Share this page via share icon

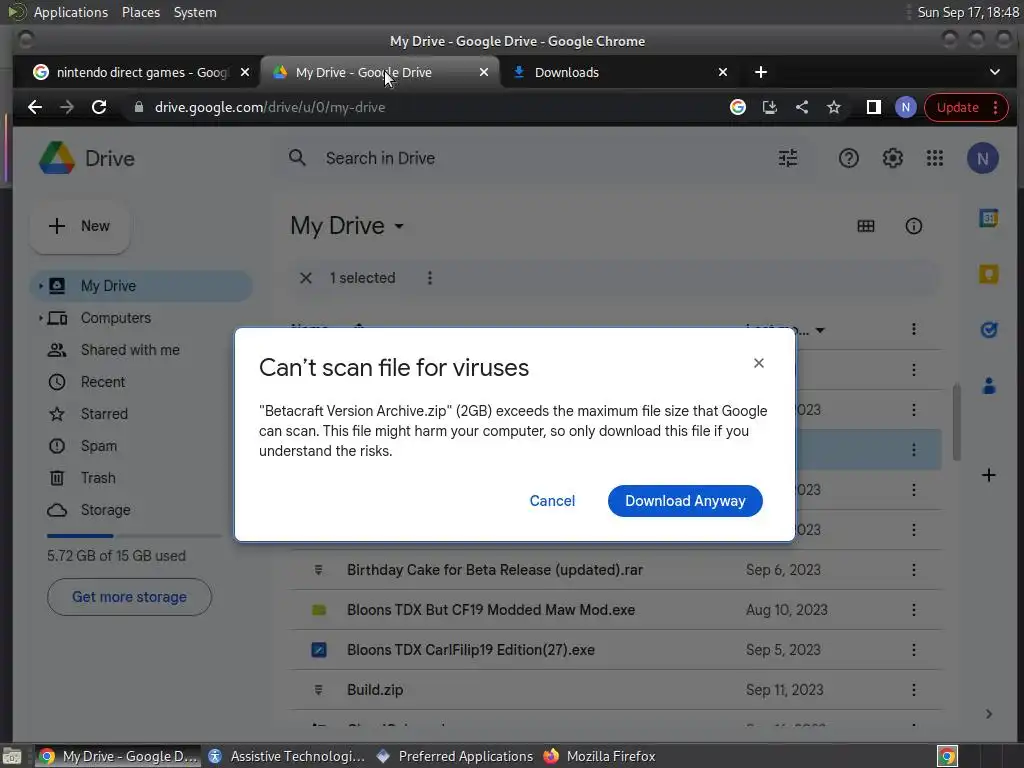(802, 107)
